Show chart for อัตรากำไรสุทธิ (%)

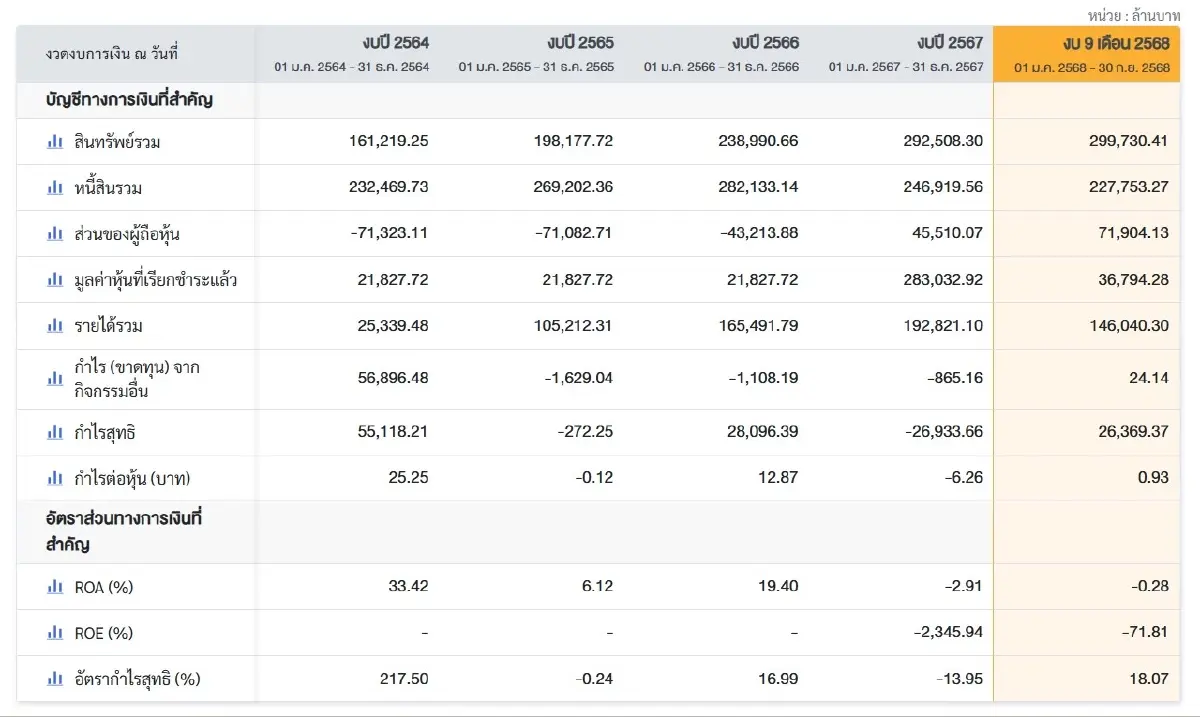click(x=55, y=679)
